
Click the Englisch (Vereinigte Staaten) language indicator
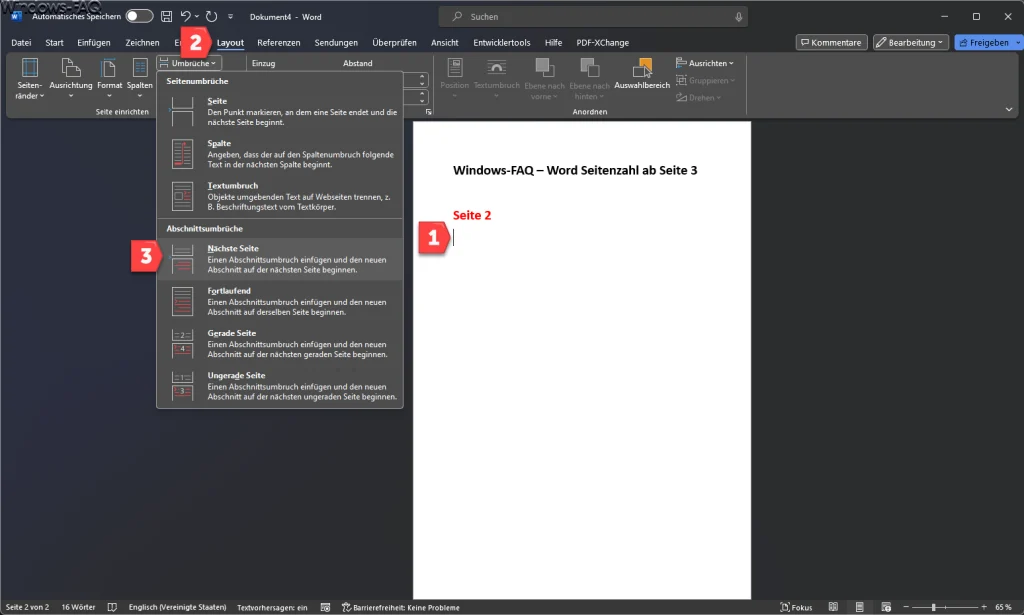click(x=178, y=607)
